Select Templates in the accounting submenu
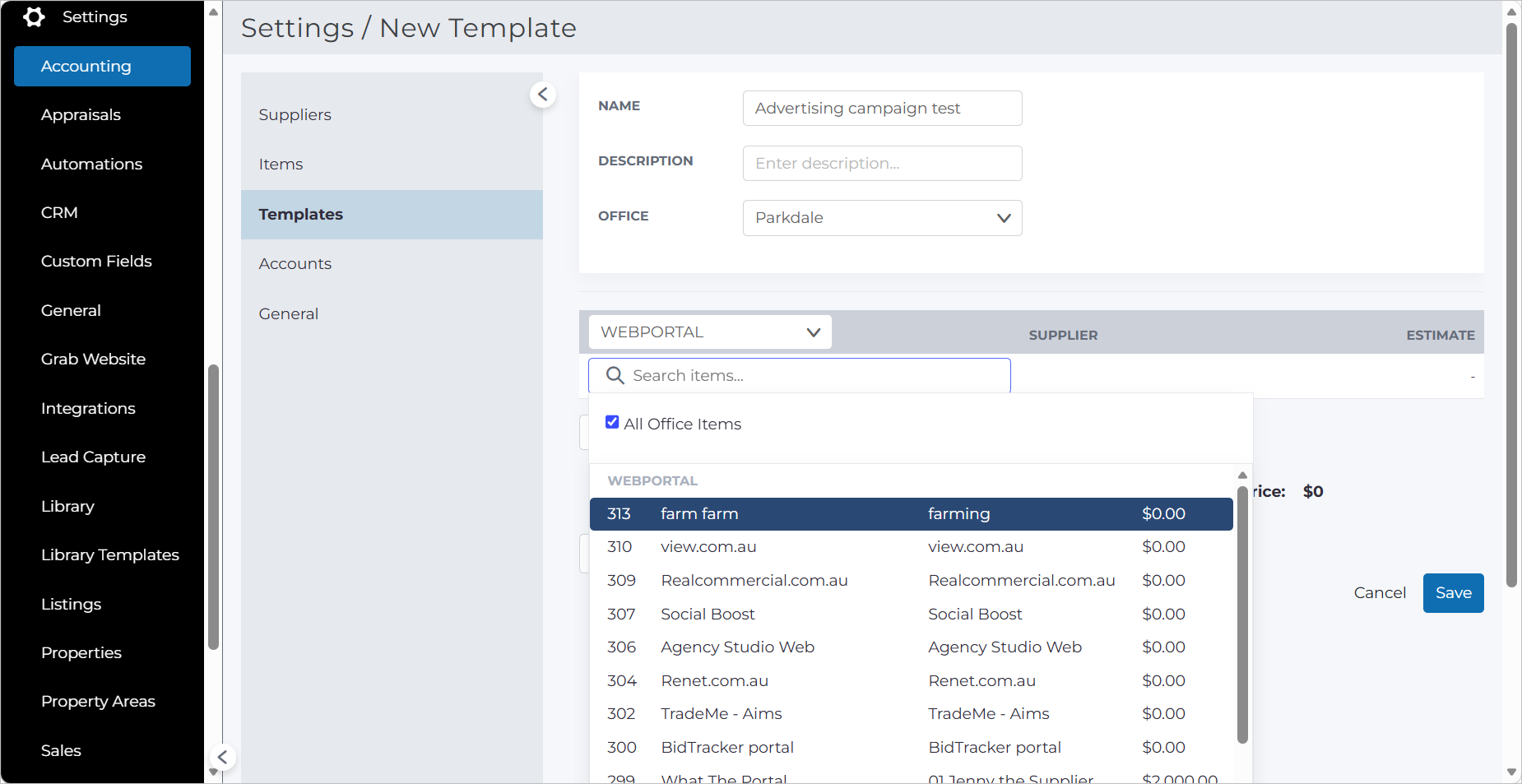 pos(392,214)
